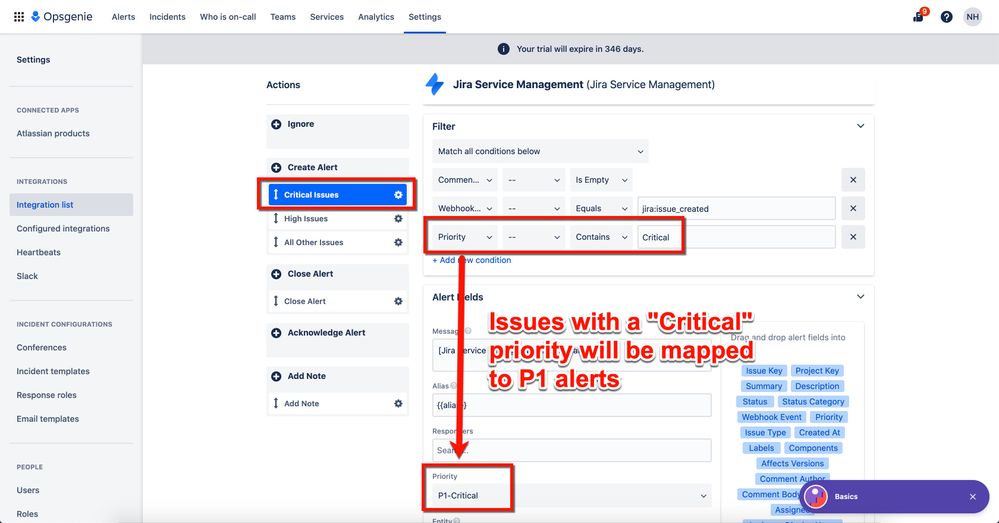999x523 pixels.
Task: Open gear settings for High Issues
Action: click(398, 219)
